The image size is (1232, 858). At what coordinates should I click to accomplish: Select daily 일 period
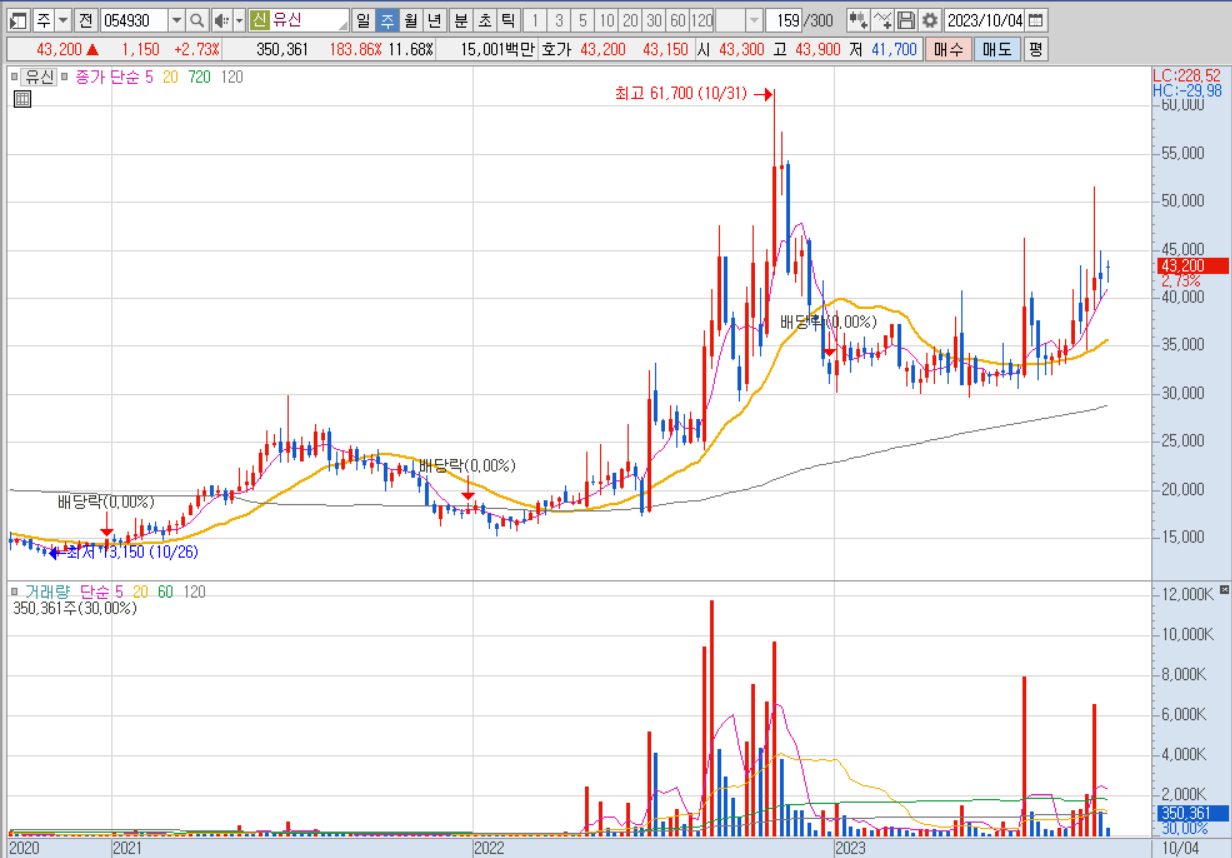(x=362, y=20)
